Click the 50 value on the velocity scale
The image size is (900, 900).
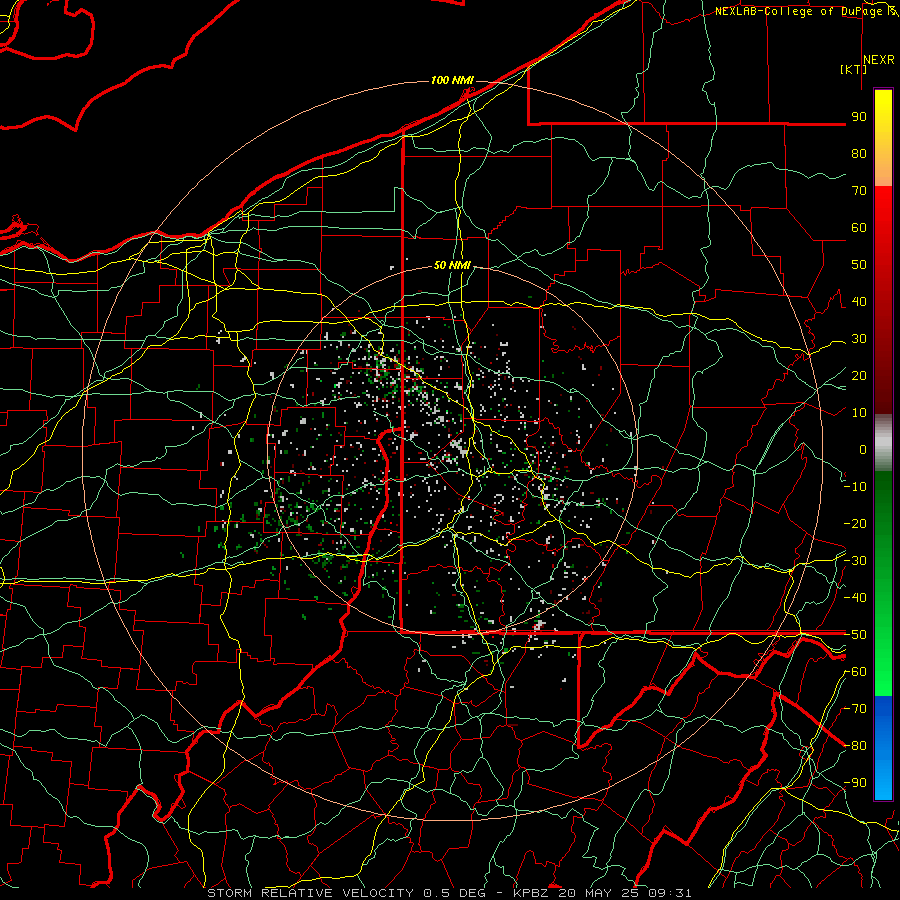click(x=859, y=265)
